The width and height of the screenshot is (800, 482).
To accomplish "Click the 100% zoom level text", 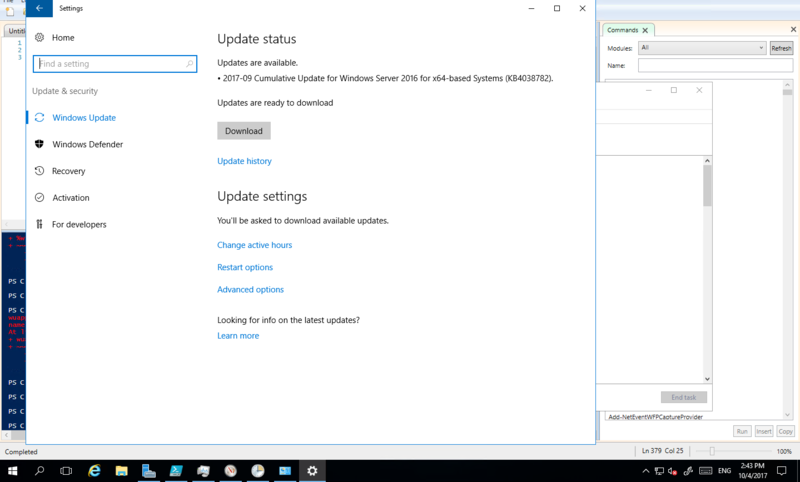I will pyautogui.click(x=784, y=451).
